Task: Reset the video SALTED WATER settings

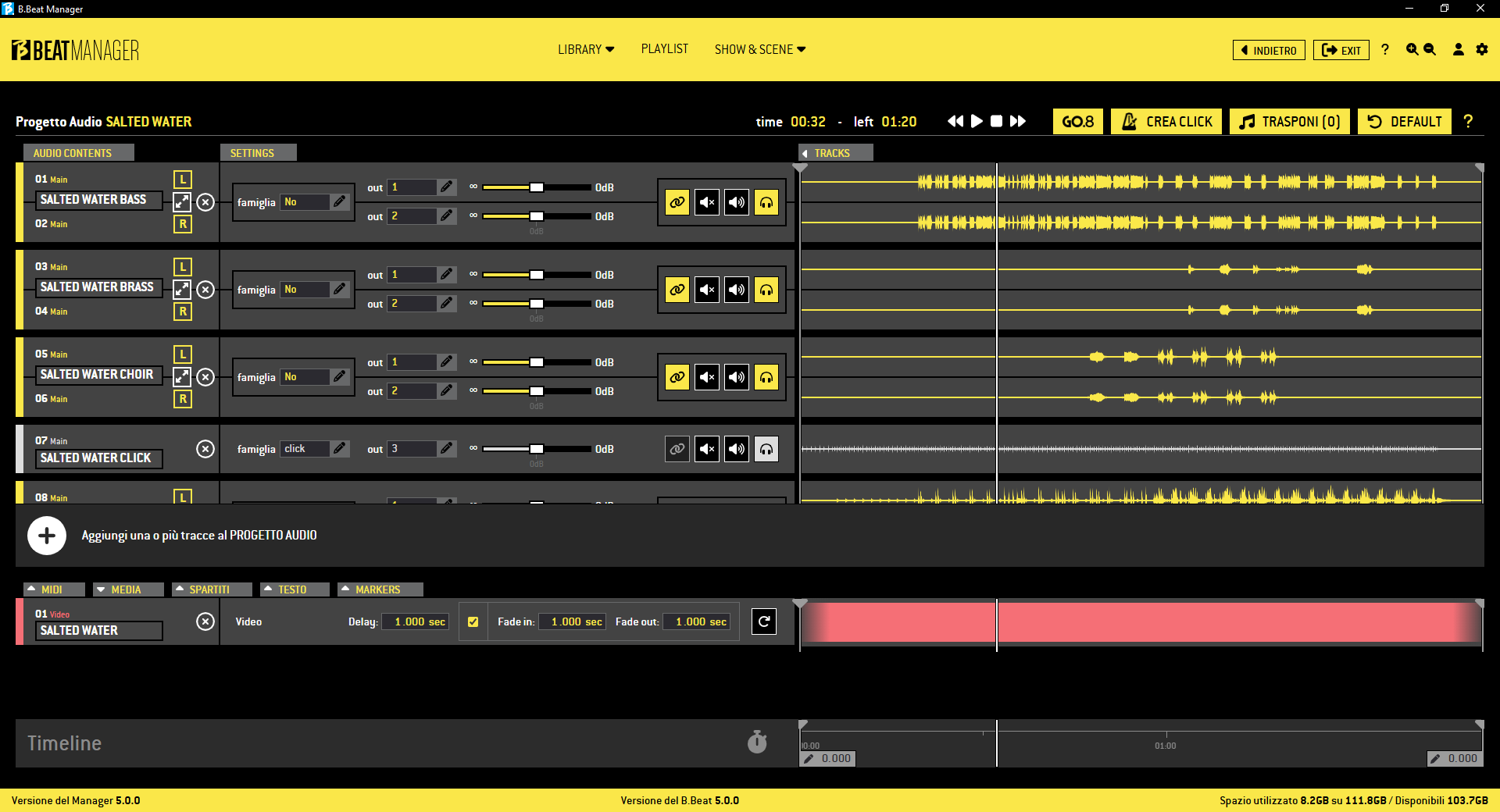Action: (x=764, y=621)
